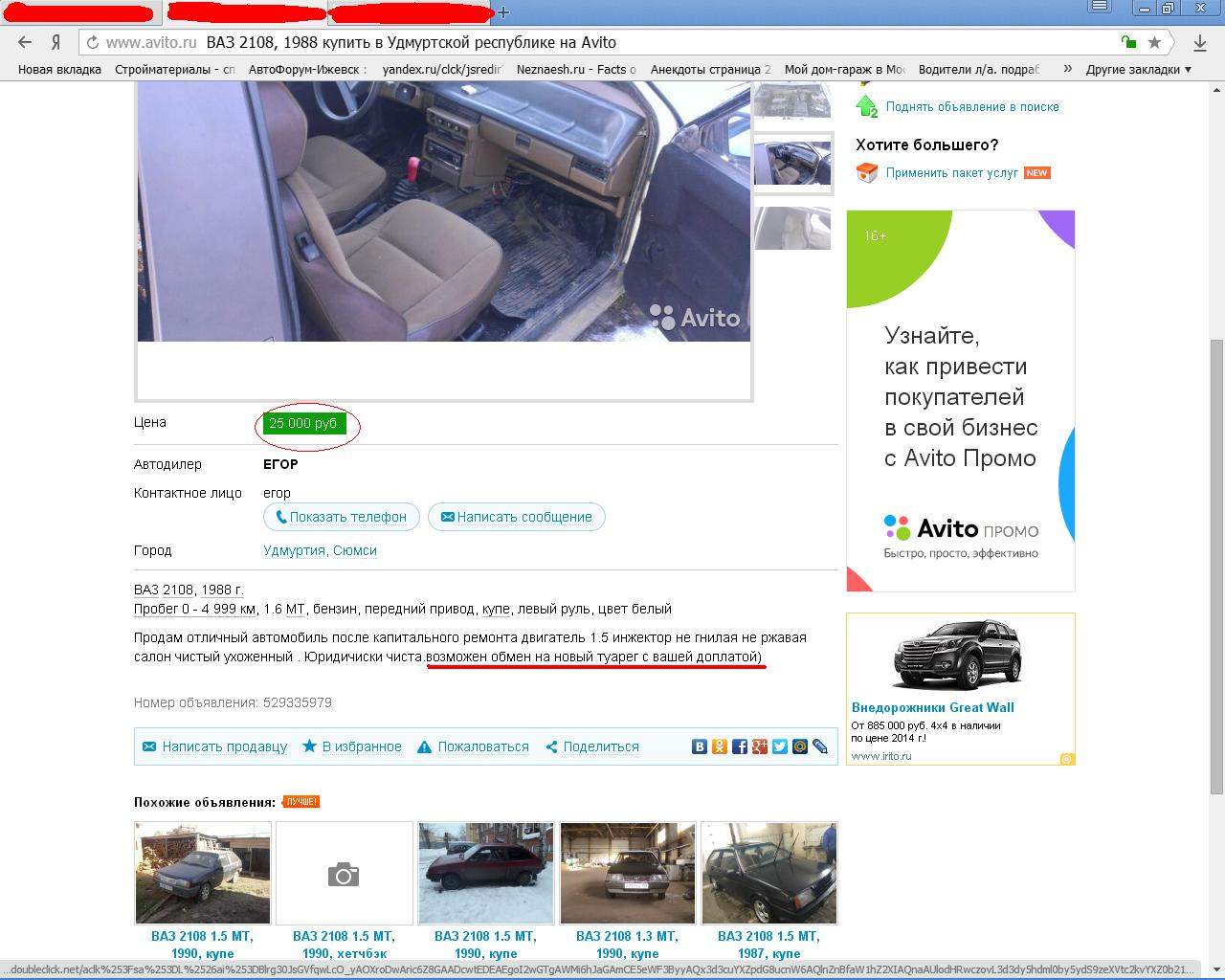Open similar listing ВАЗ 2108 1.5 МТ, 1987
Image resolution: width=1225 pixels, height=980 pixels.
(768, 945)
